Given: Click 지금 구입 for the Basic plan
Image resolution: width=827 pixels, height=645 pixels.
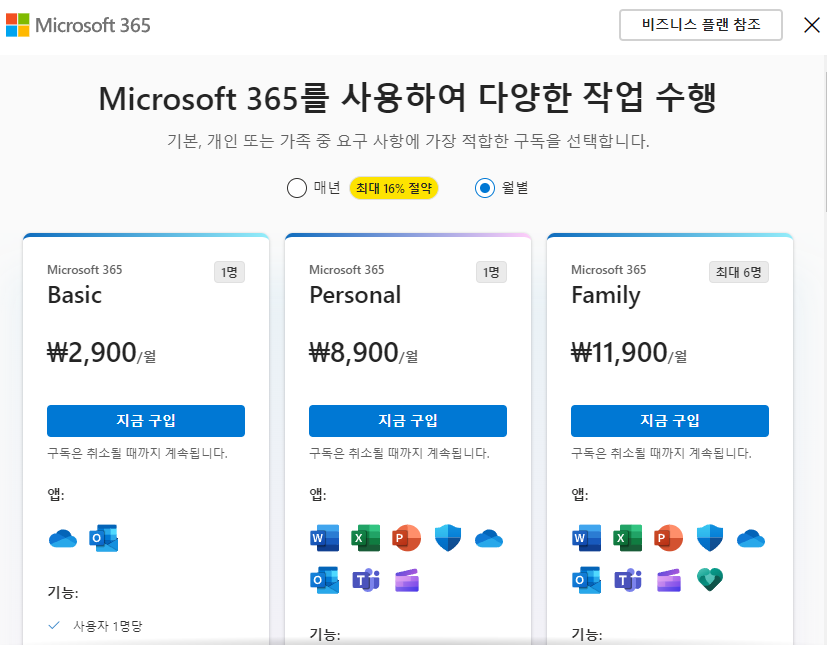Looking at the screenshot, I should [146, 421].
